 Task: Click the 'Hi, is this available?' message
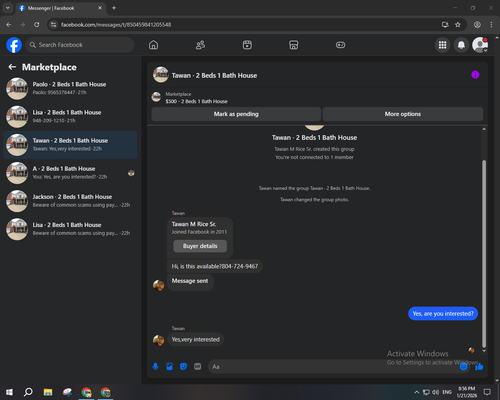[215, 266]
